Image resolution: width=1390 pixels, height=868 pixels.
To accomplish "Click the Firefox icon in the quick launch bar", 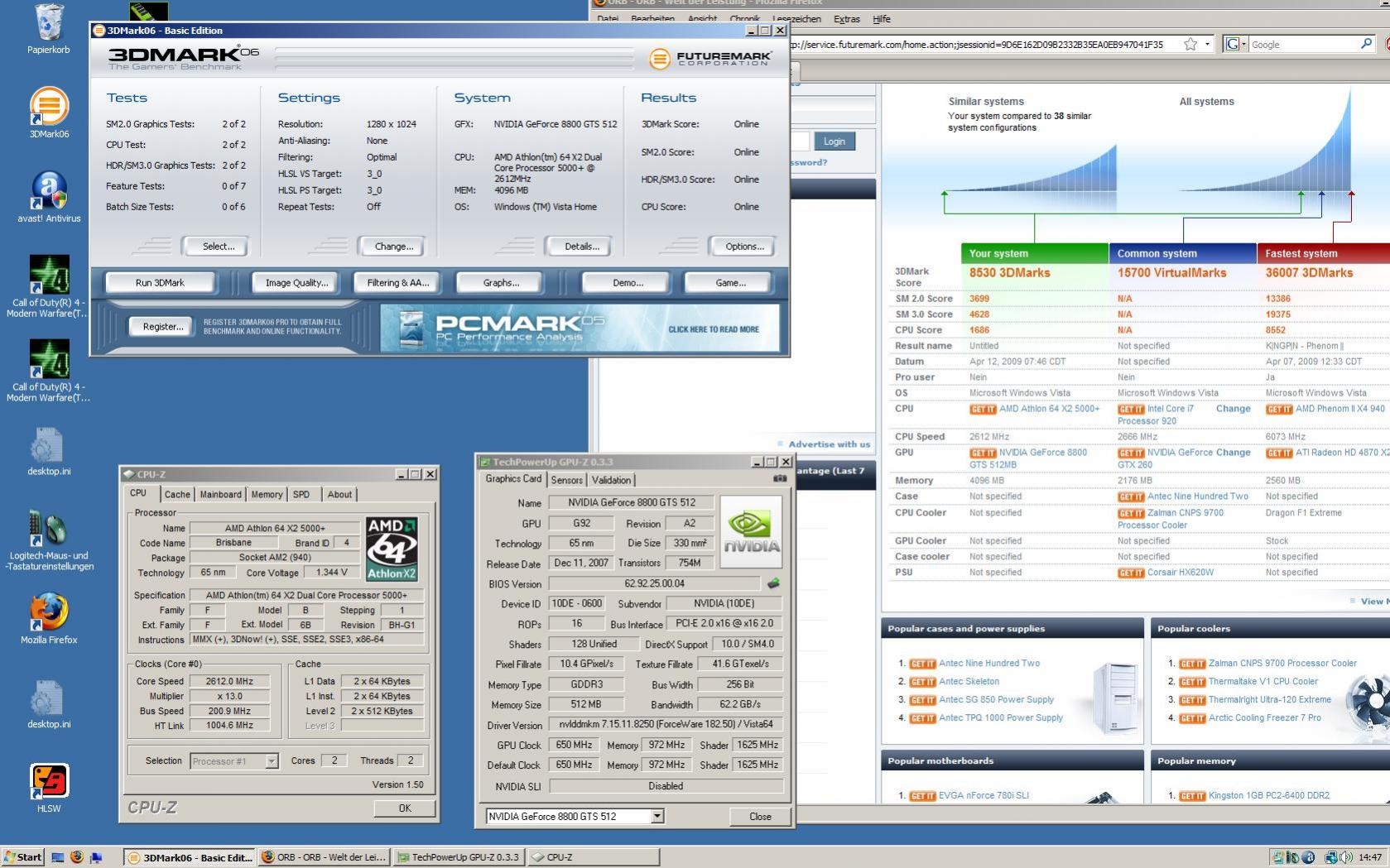I will coord(77,857).
